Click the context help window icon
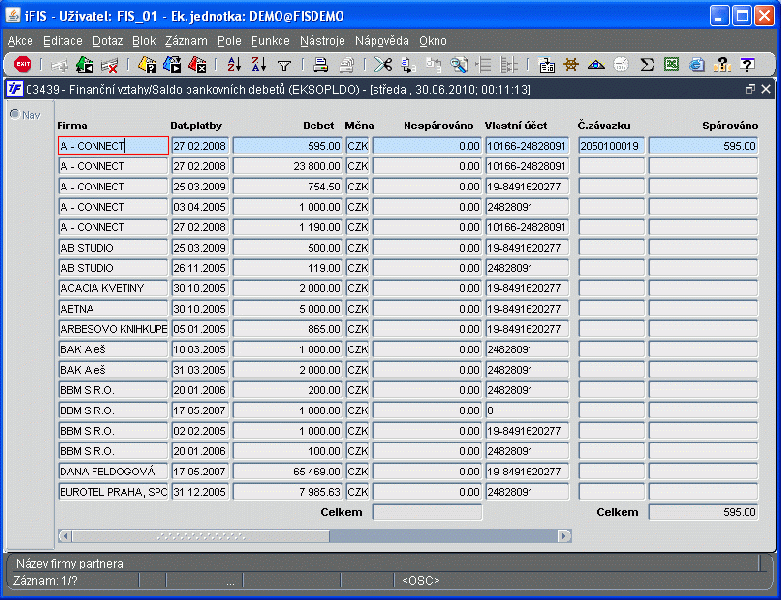 coord(747,65)
